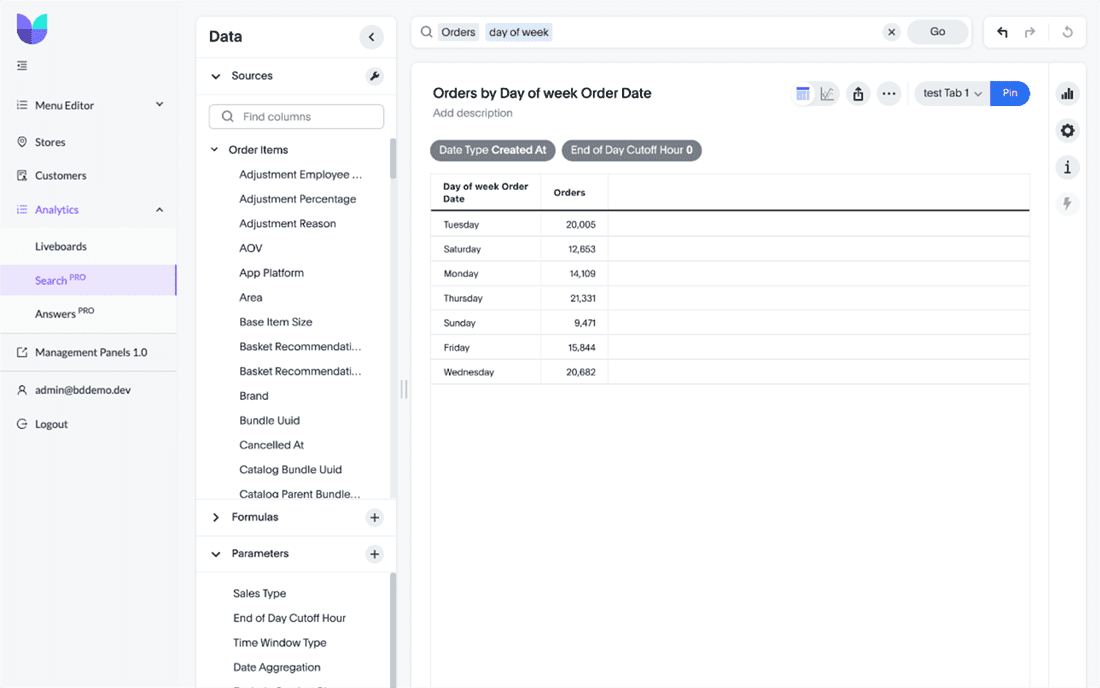Switch to table view icon

click(x=803, y=94)
